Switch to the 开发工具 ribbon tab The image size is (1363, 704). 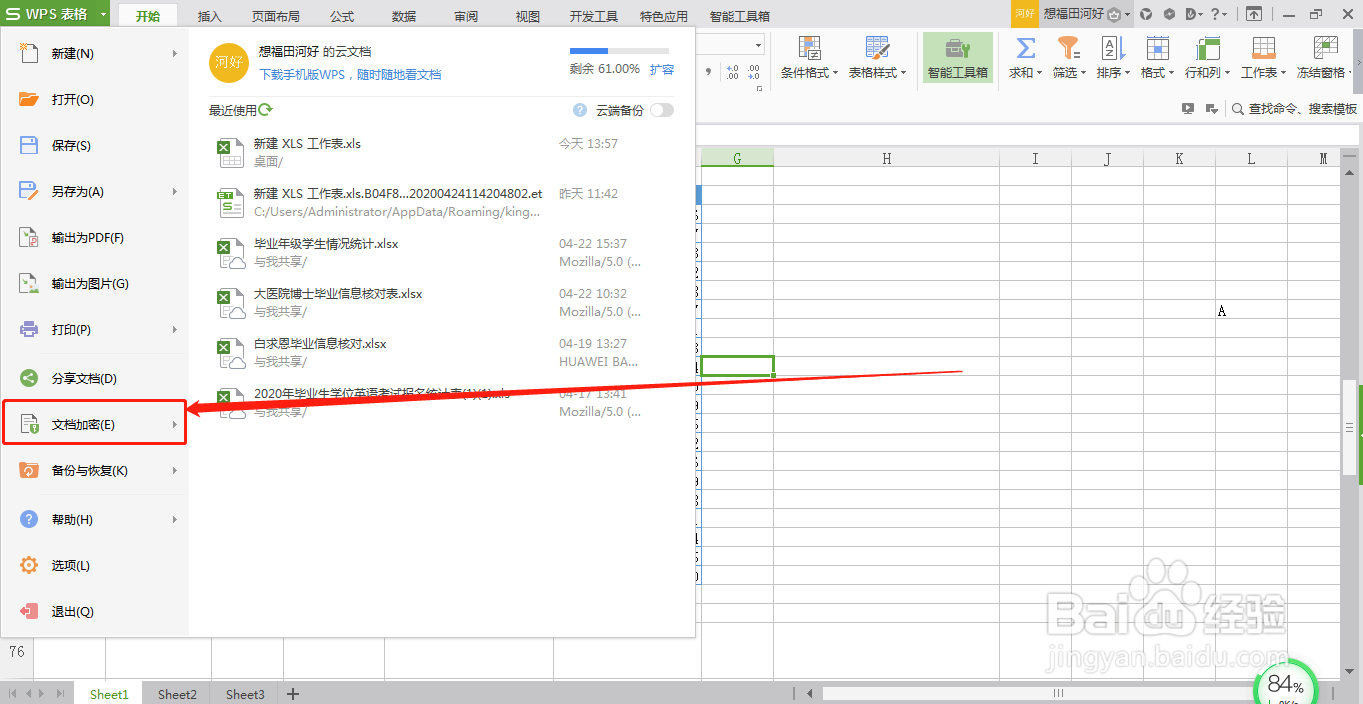(594, 16)
